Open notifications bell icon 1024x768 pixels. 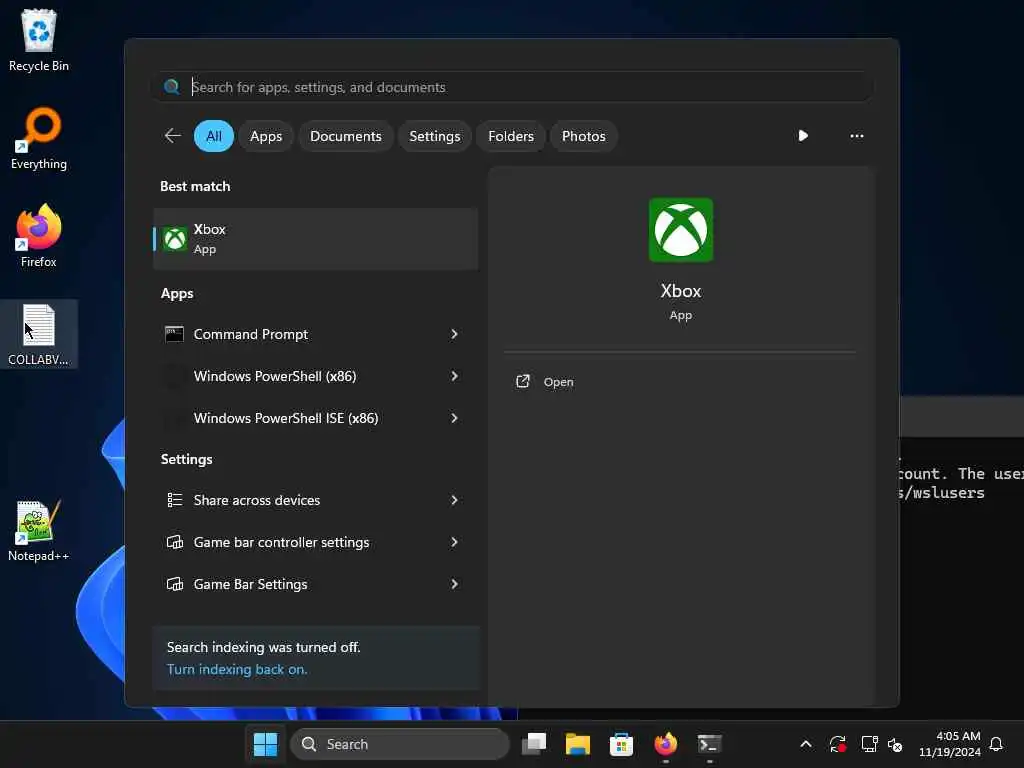996,744
